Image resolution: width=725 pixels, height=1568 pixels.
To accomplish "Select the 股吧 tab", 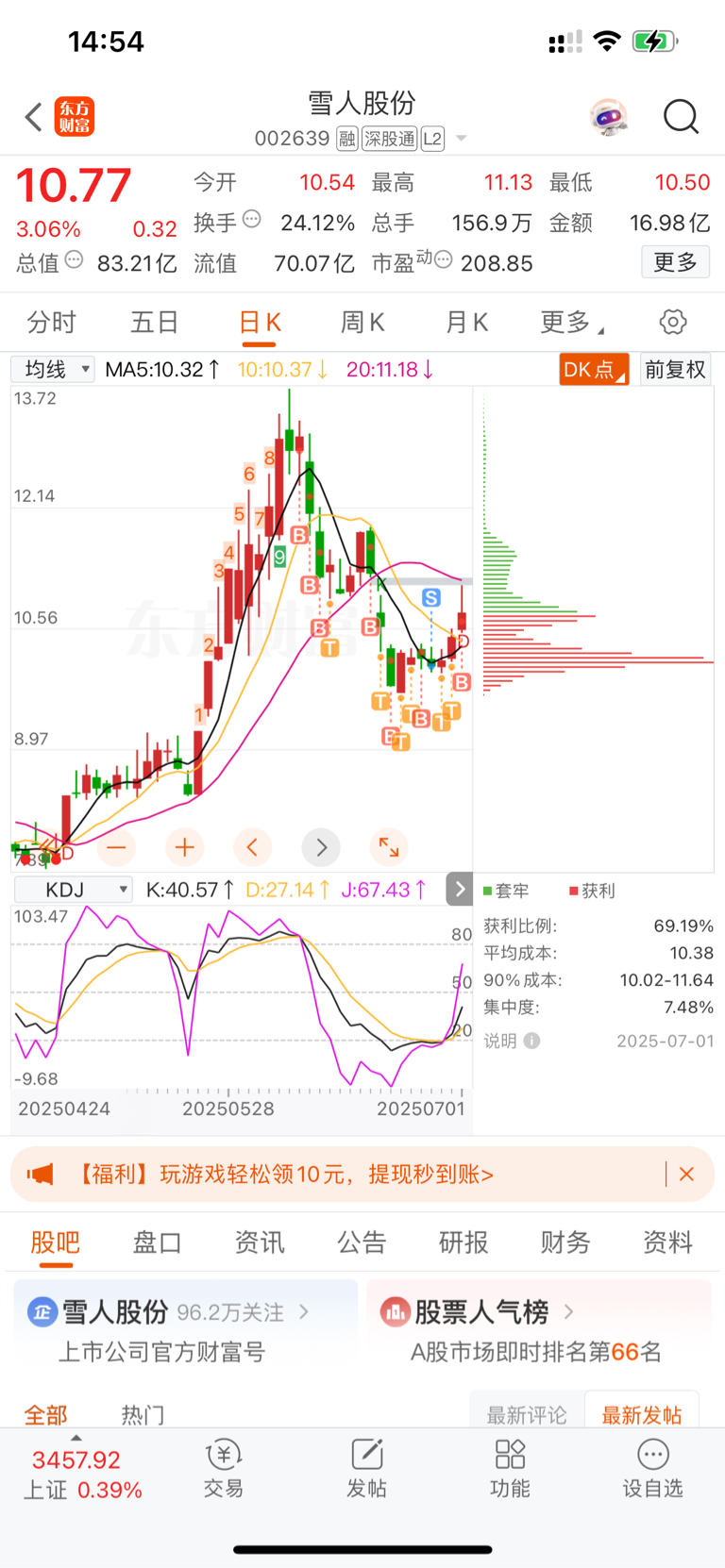I will tap(56, 1243).
